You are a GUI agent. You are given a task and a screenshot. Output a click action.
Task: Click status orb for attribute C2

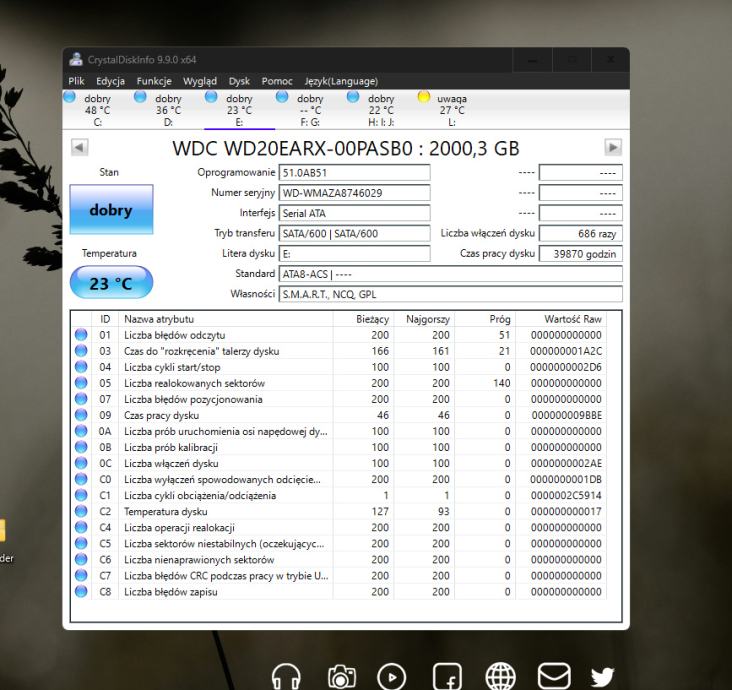(81, 511)
